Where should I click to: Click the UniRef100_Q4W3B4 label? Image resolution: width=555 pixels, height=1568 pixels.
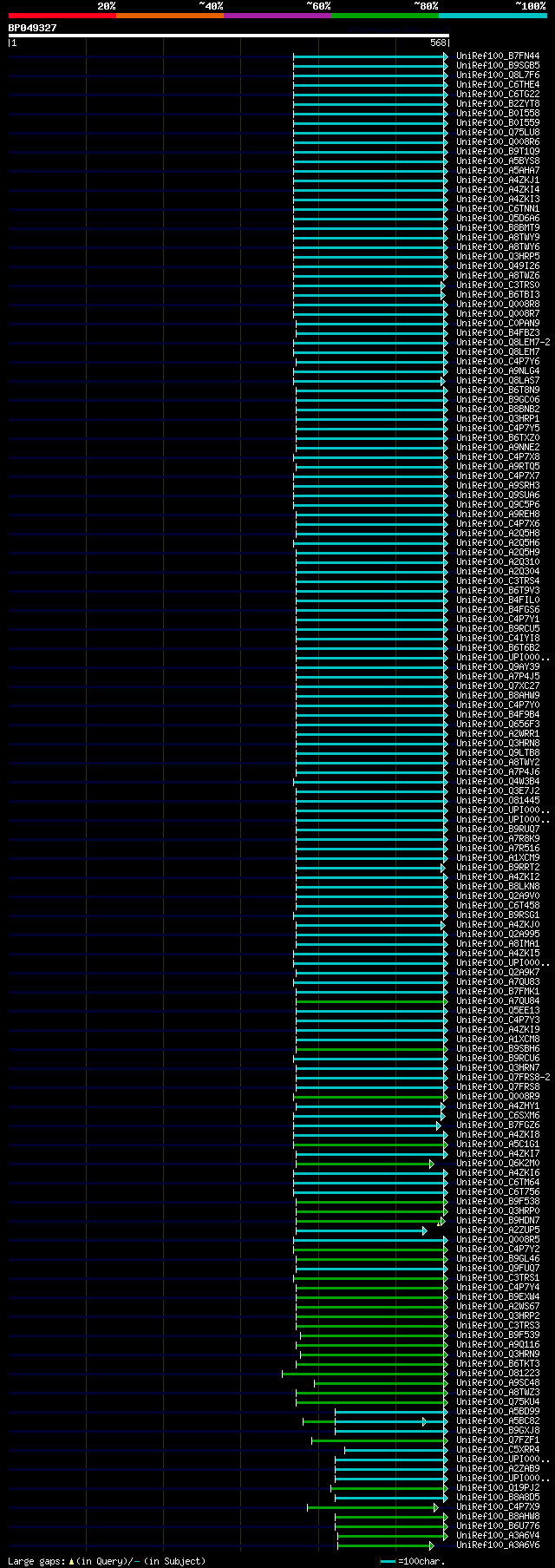click(x=498, y=782)
